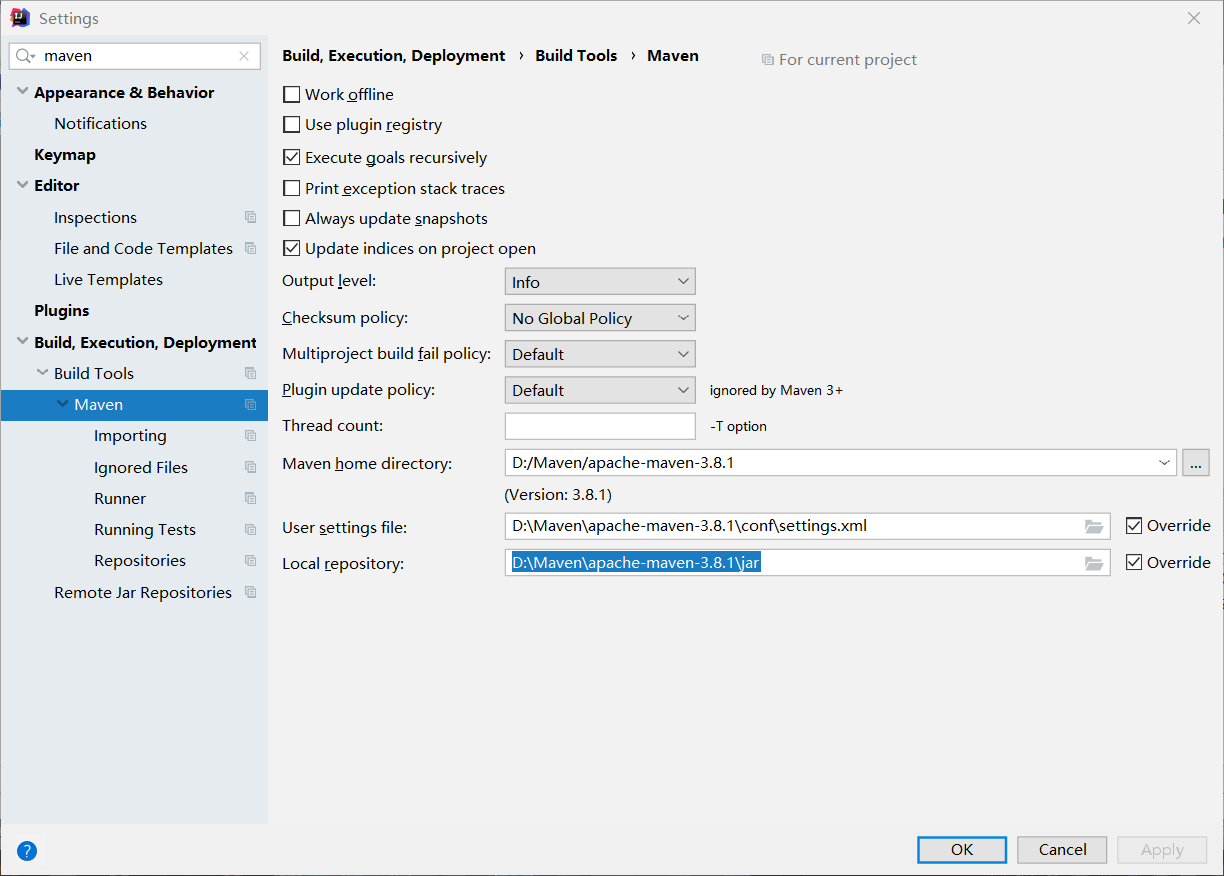1224x876 pixels.
Task: Uncheck Override for User settings file
Action: click(x=1134, y=526)
